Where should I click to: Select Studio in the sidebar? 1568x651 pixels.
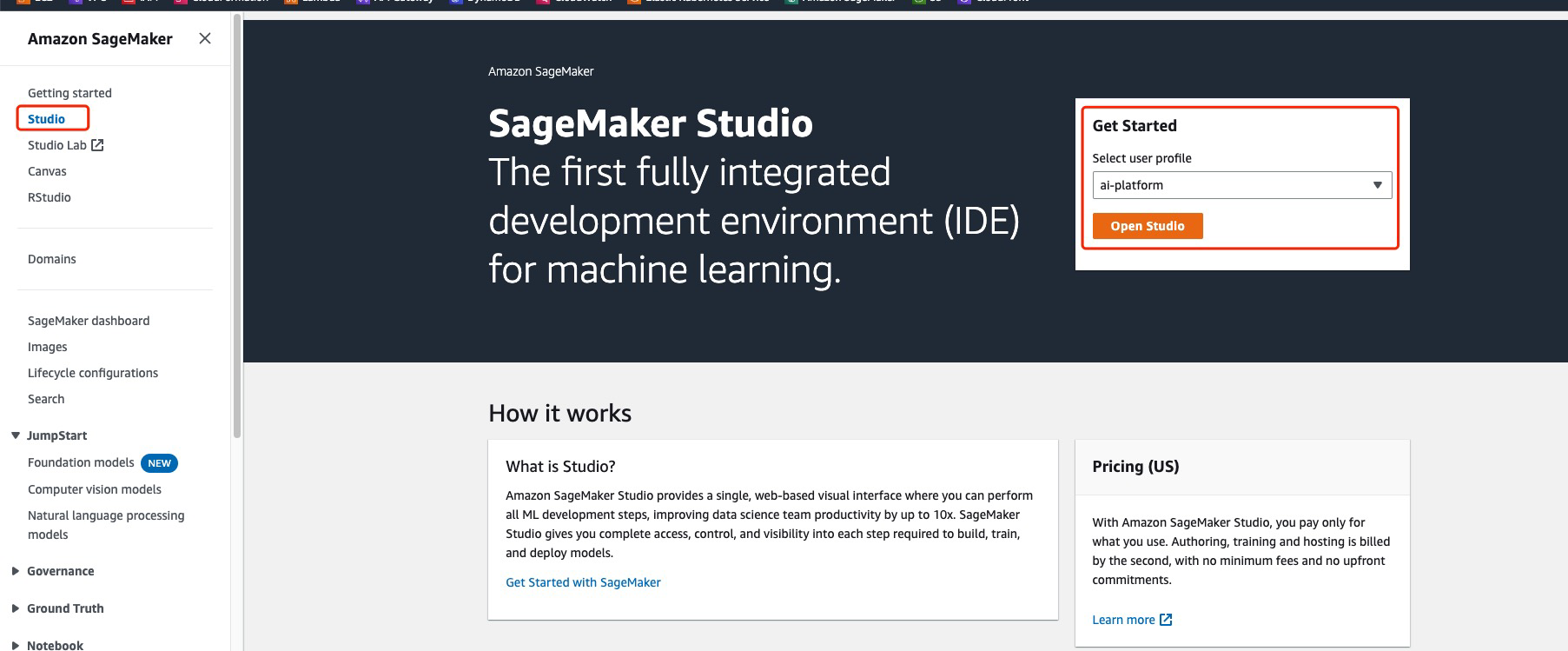46,119
